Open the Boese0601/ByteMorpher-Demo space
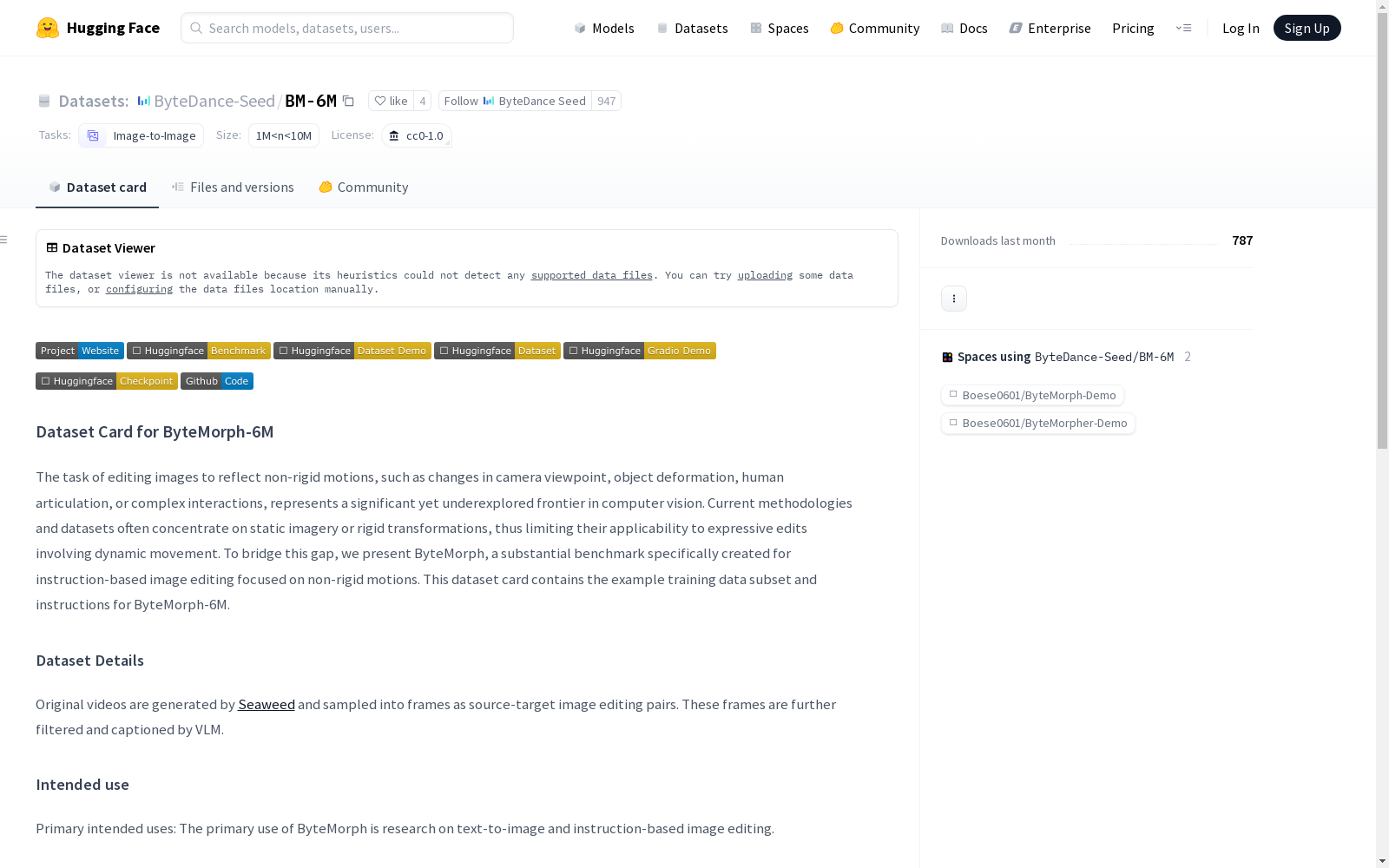The image size is (1389, 868). pyautogui.click(x=1038, y=423)
